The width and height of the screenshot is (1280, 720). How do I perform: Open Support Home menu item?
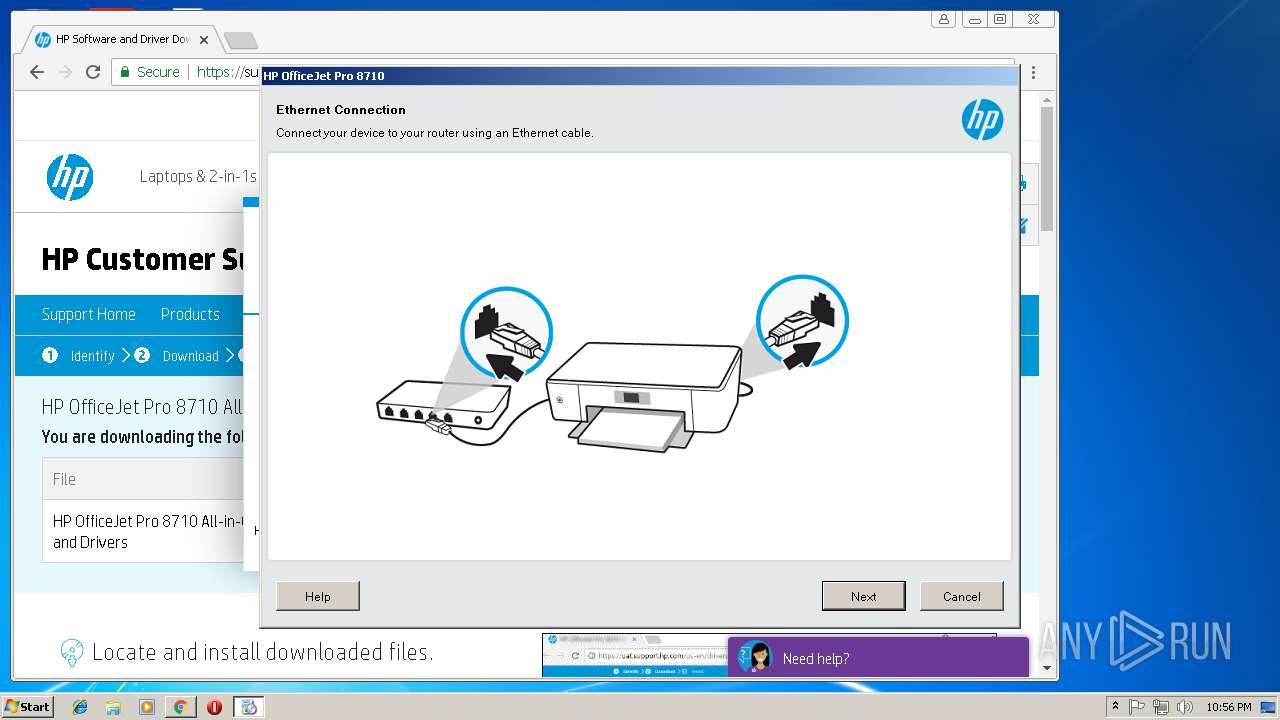point(88,314)
